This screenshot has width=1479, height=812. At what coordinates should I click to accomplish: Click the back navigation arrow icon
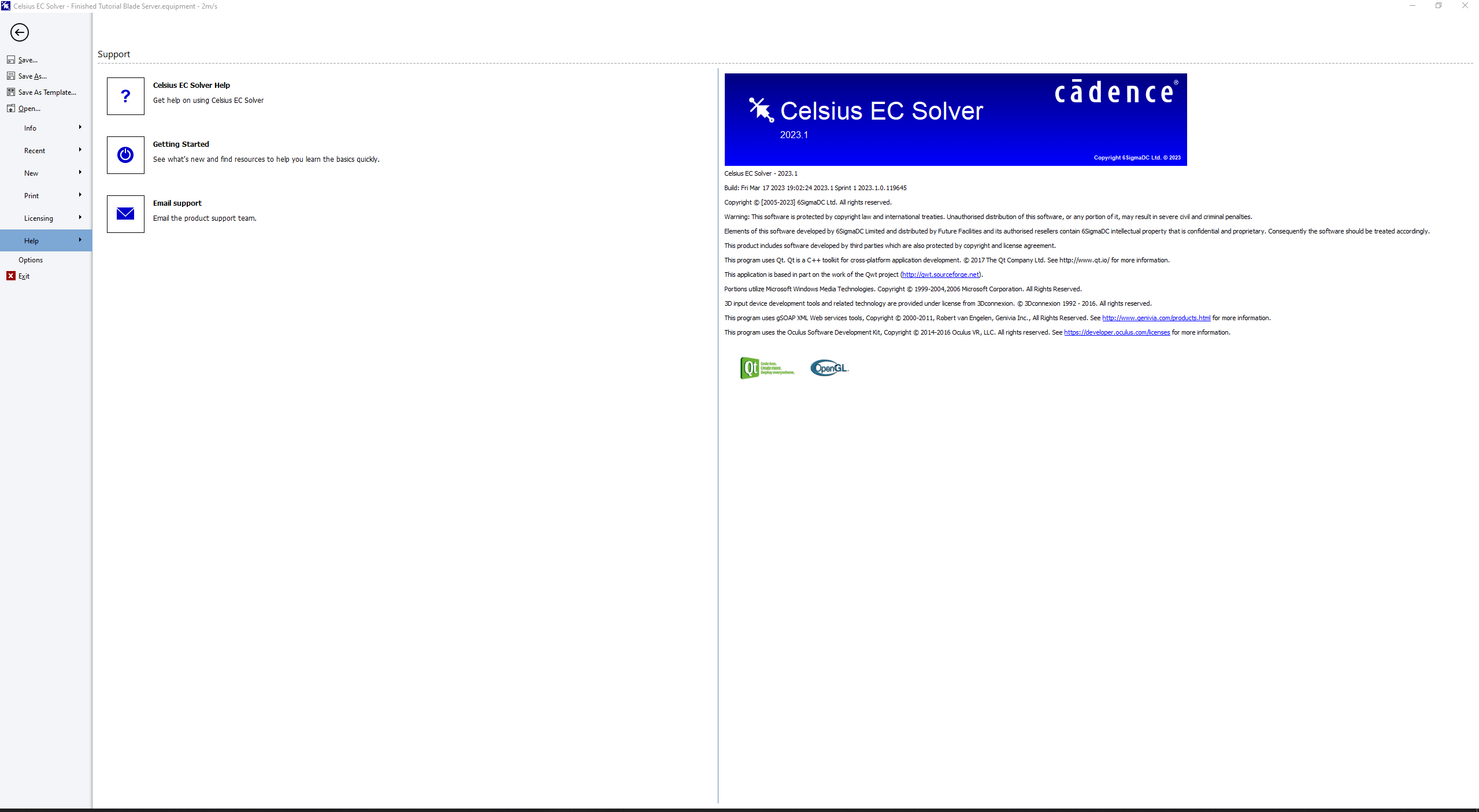coord(20,32)
